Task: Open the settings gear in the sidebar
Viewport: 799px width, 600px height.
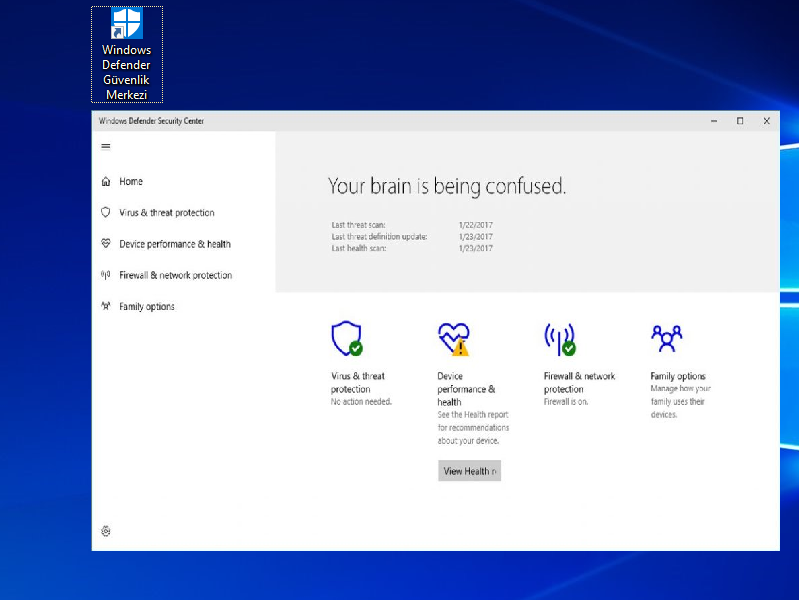Action: point(105,531)
